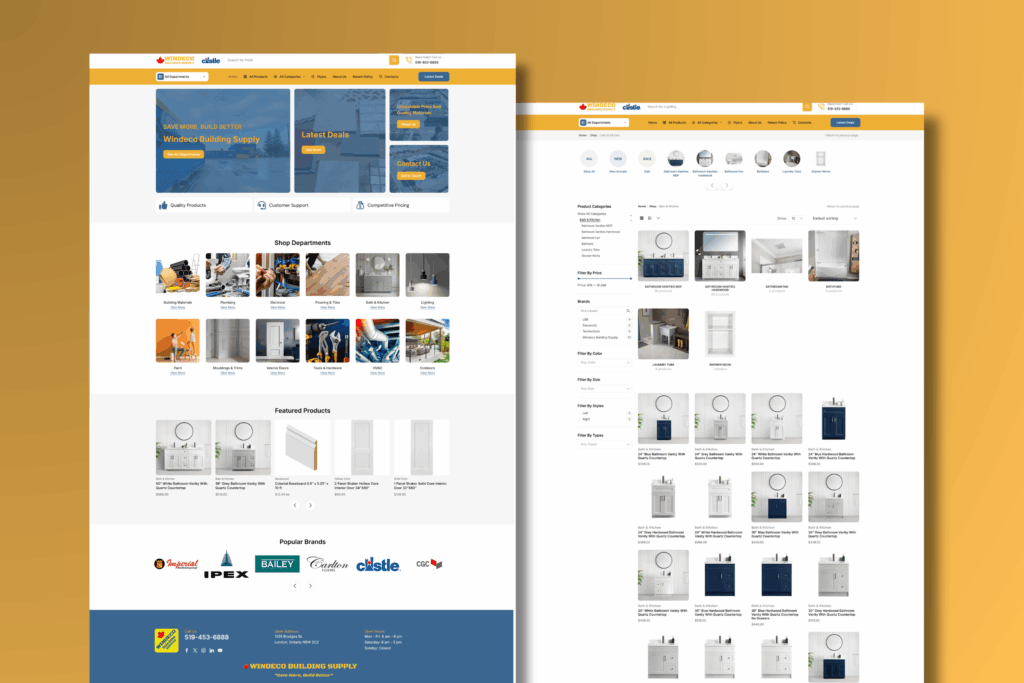Viewport: 1024px width, 683px height.
Task: Select the Plumbing department icon
Action: (227, 273)
